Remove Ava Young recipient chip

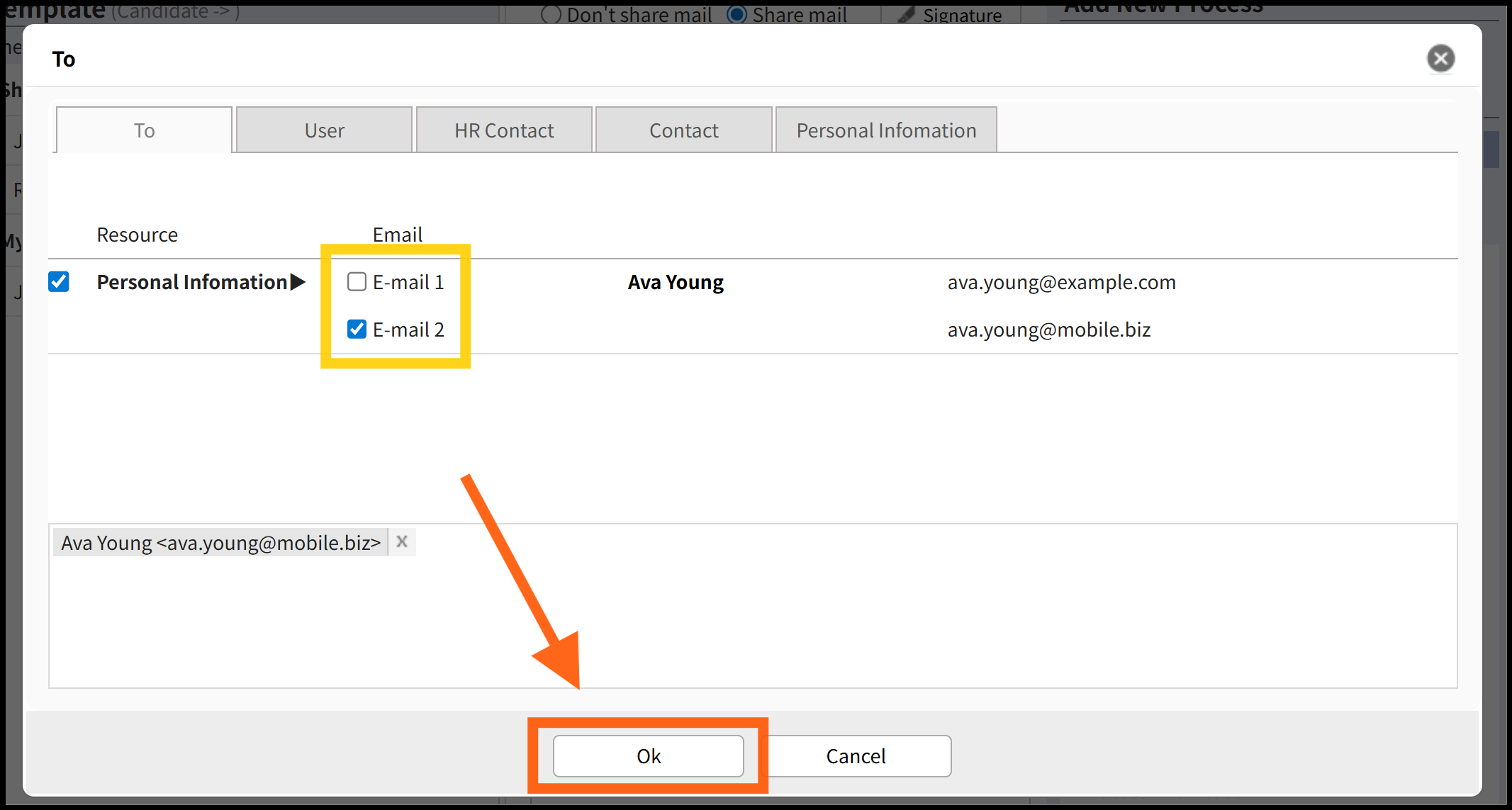click(x=402, y=542)
